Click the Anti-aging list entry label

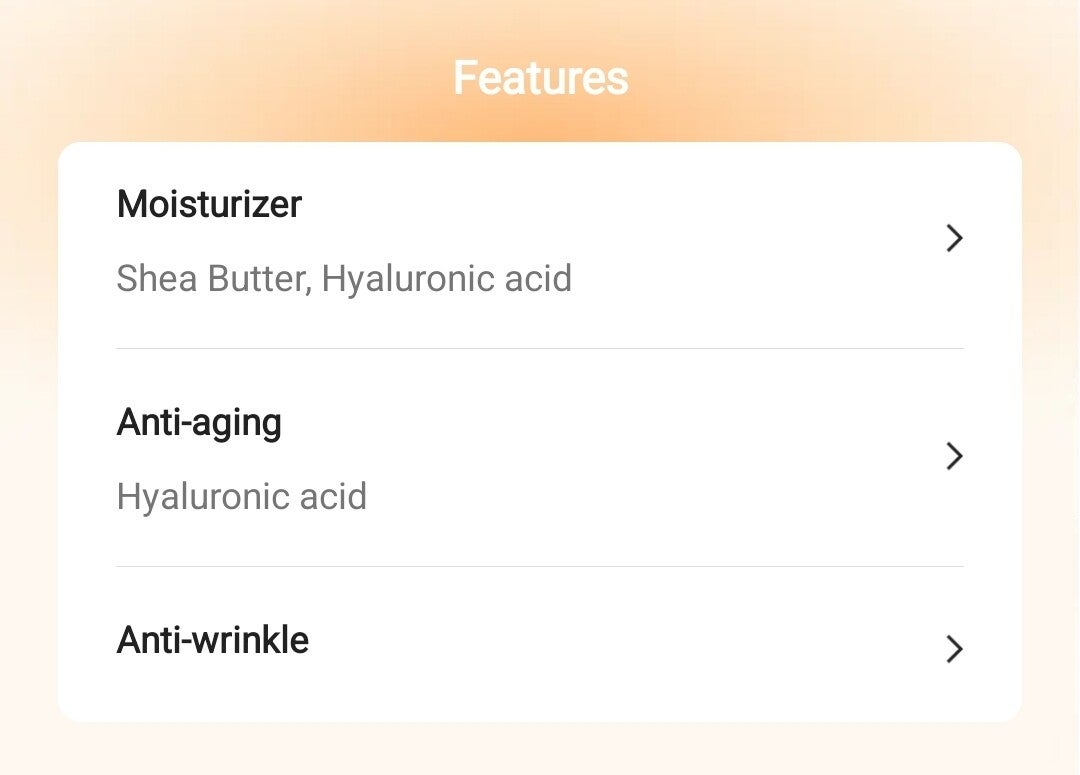coord(199,422)
